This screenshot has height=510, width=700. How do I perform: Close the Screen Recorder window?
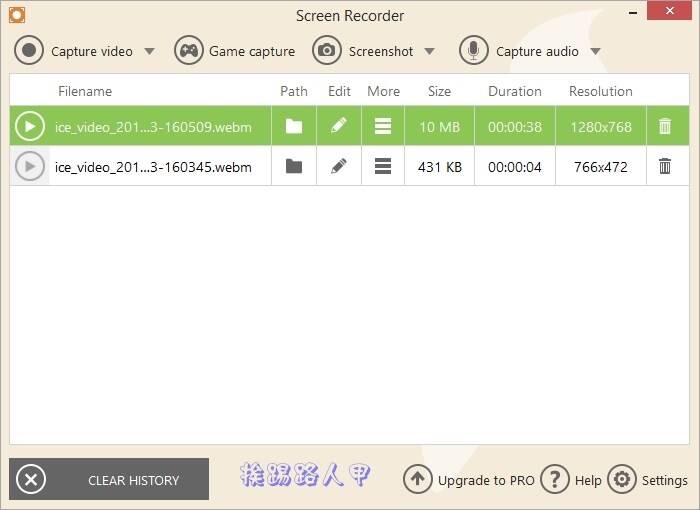[x=669, y=10]
